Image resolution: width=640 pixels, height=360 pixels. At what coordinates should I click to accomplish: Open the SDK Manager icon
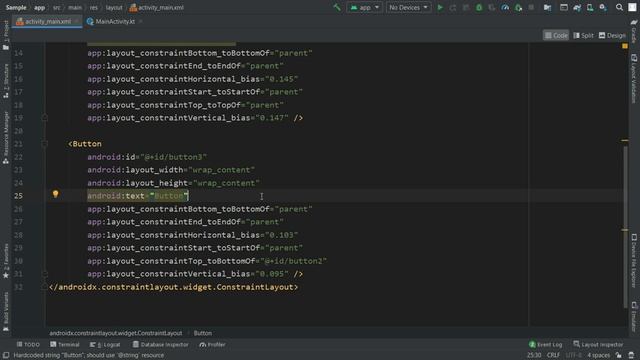[603, 7]
